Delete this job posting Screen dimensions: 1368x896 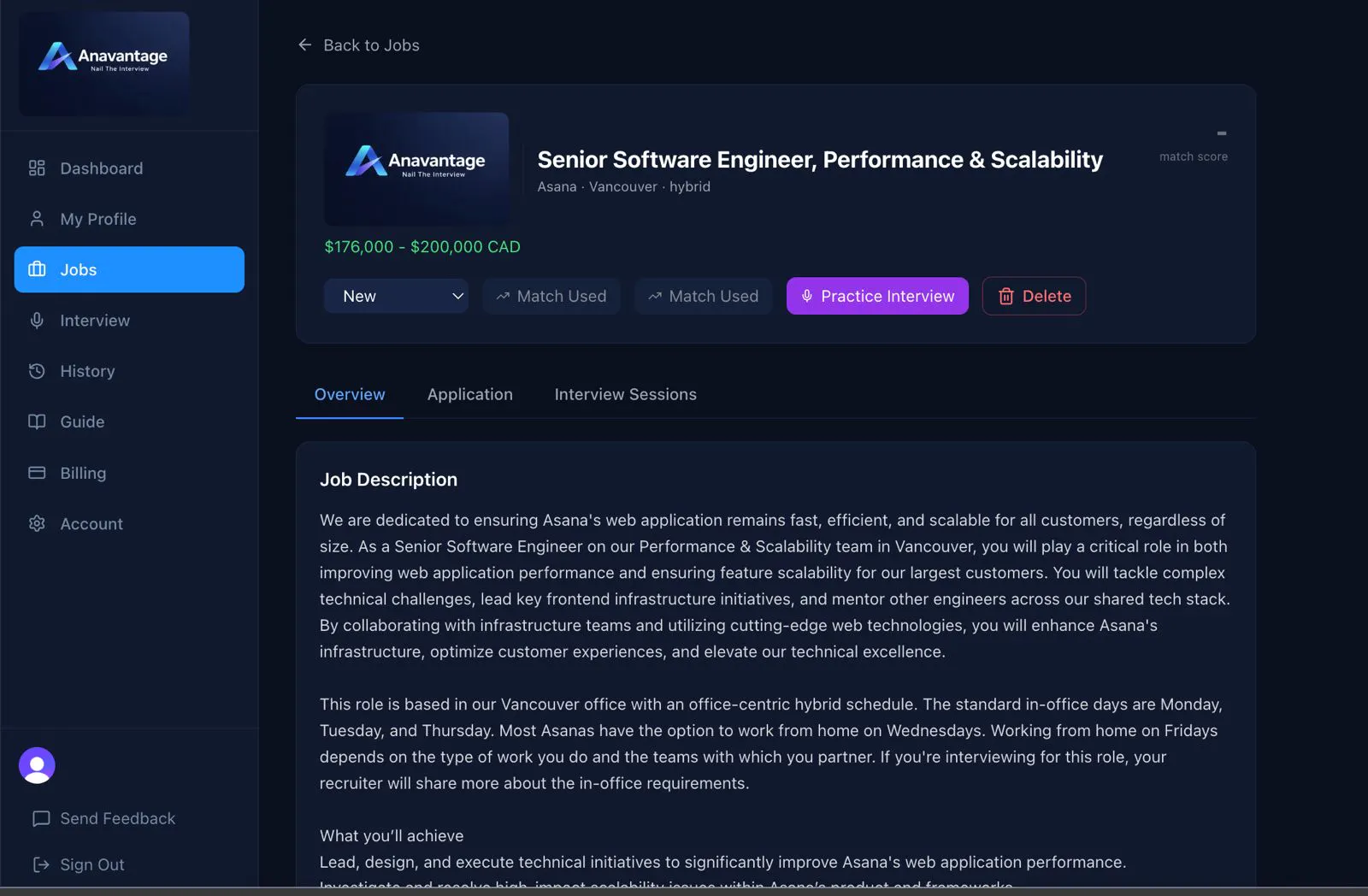pyautogui.click(x=1035, y=296)
